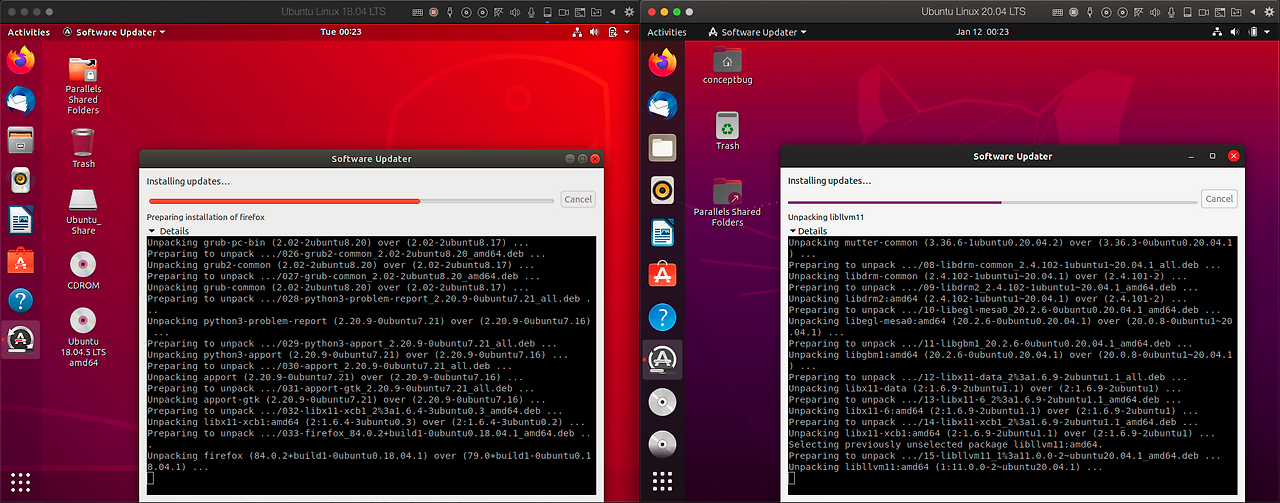This screenshot has height=503, width=1280.
Task: Show Applications grid in Ubuntu 18.04
Action: pos(20,481)
